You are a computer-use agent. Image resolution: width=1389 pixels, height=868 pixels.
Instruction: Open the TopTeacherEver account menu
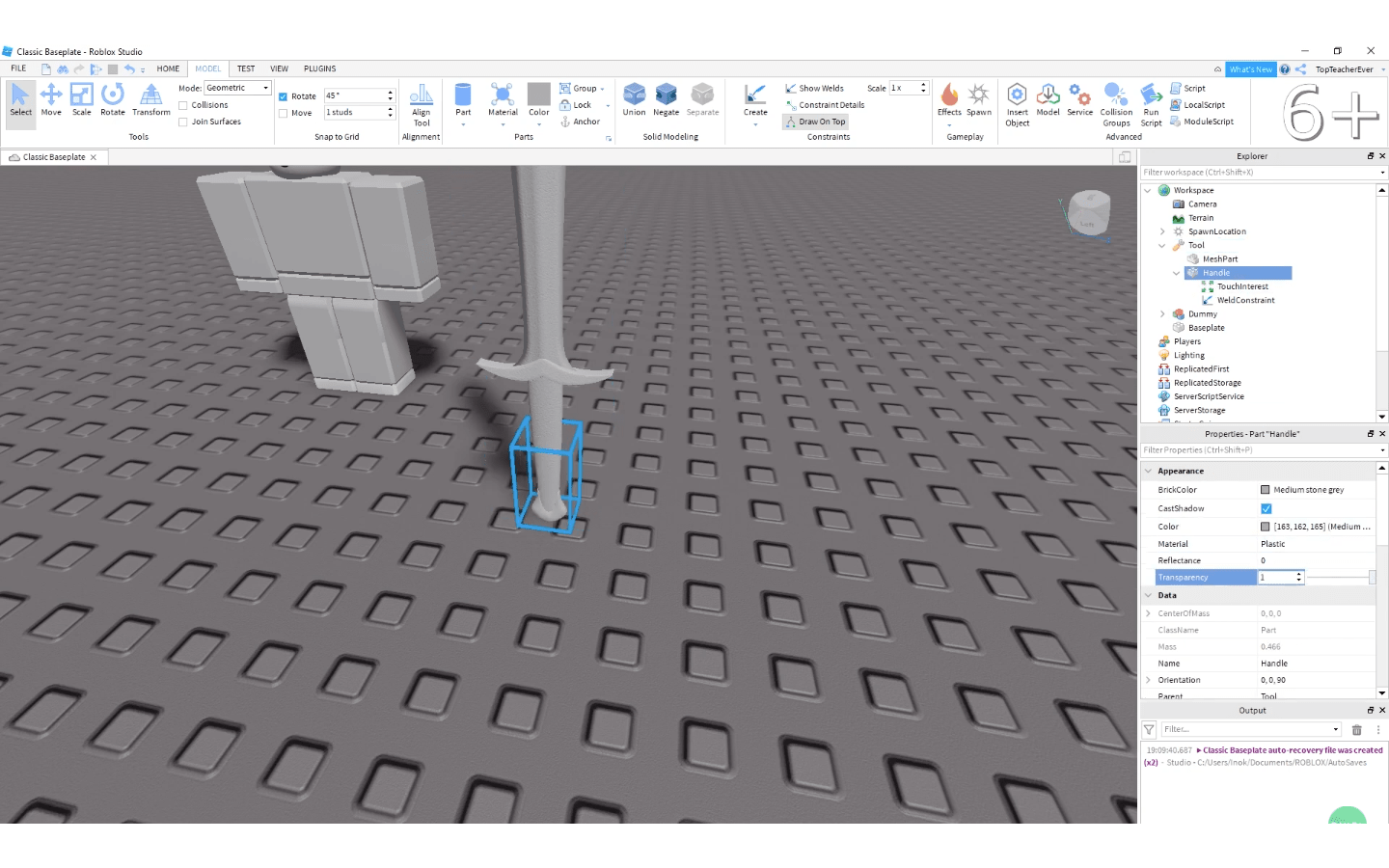coord(1348,69)
